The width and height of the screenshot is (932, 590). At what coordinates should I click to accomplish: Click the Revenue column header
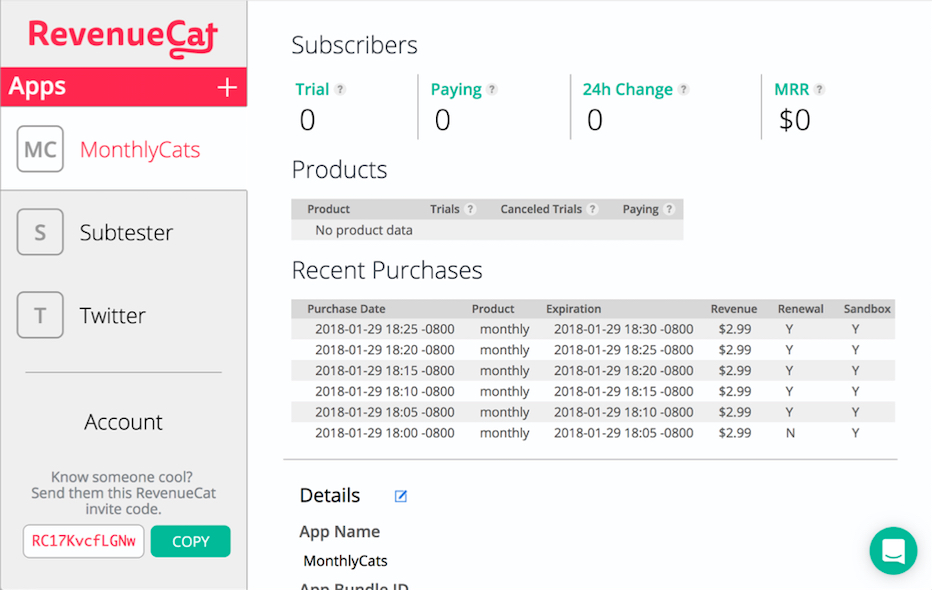pos(733,309)
